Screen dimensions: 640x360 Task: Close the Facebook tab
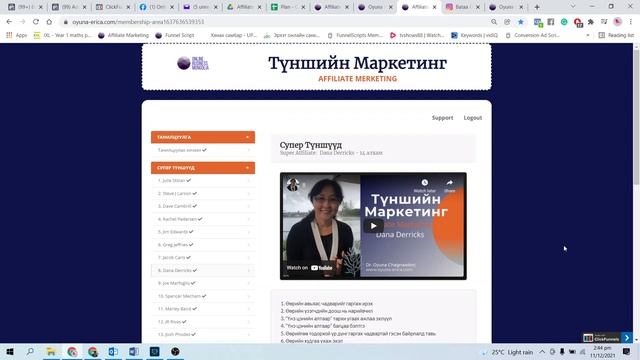[172, 7]
